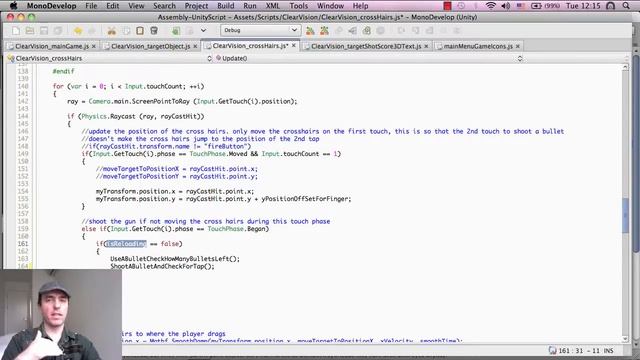Image resolution: width=640 pixels, height=360 pixels.
Task: Click the second build icon after Debug combo
Action: pyautogui.click(x=324, y=31)
